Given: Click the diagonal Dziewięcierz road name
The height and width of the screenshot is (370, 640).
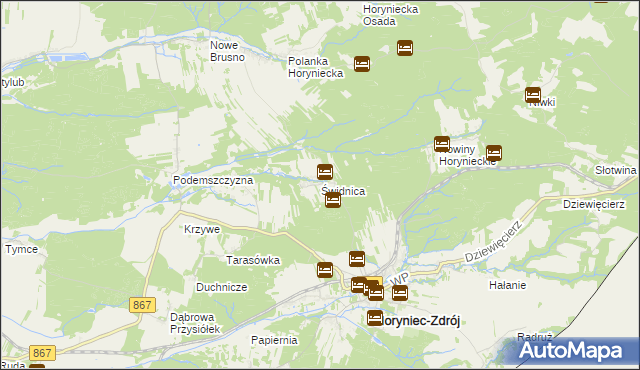Looking at the screenshot, I should [494, 241].
